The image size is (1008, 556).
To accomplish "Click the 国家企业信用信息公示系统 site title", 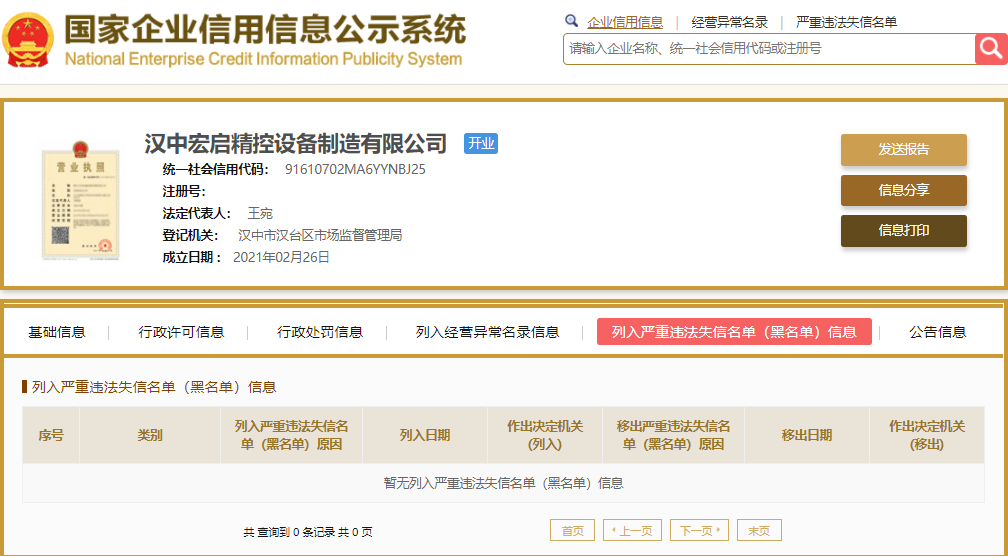I will (x=265, y=29).
